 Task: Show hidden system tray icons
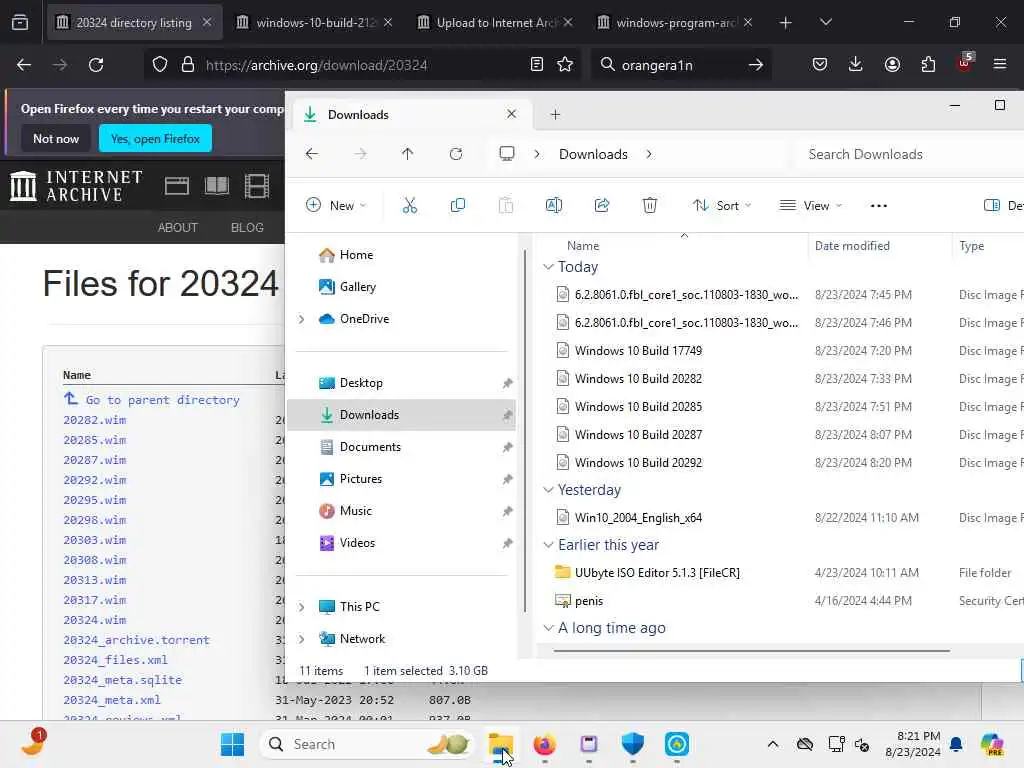coord(773,744)
